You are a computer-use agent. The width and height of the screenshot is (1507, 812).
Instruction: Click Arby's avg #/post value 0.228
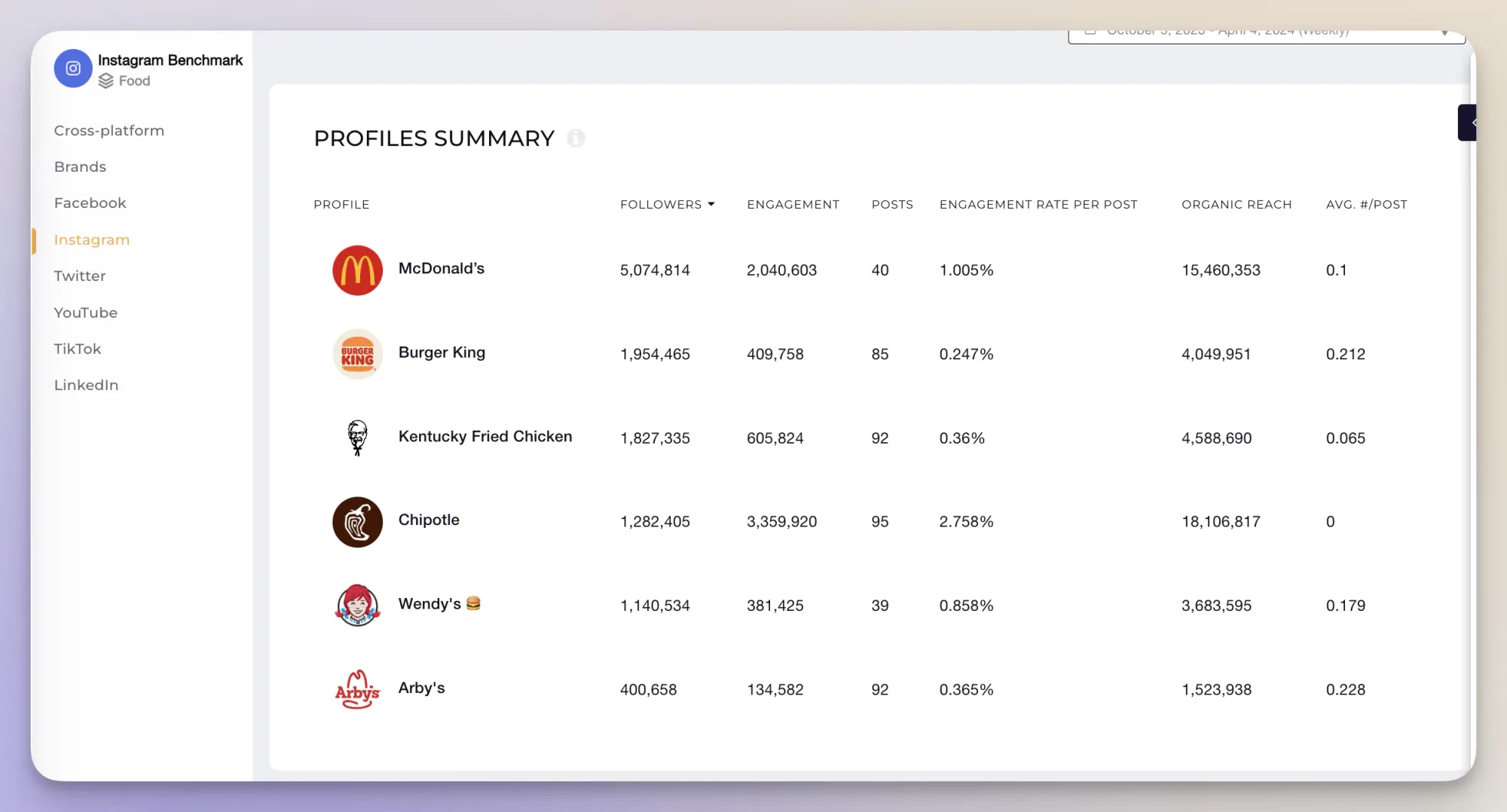coord(1346,689)
